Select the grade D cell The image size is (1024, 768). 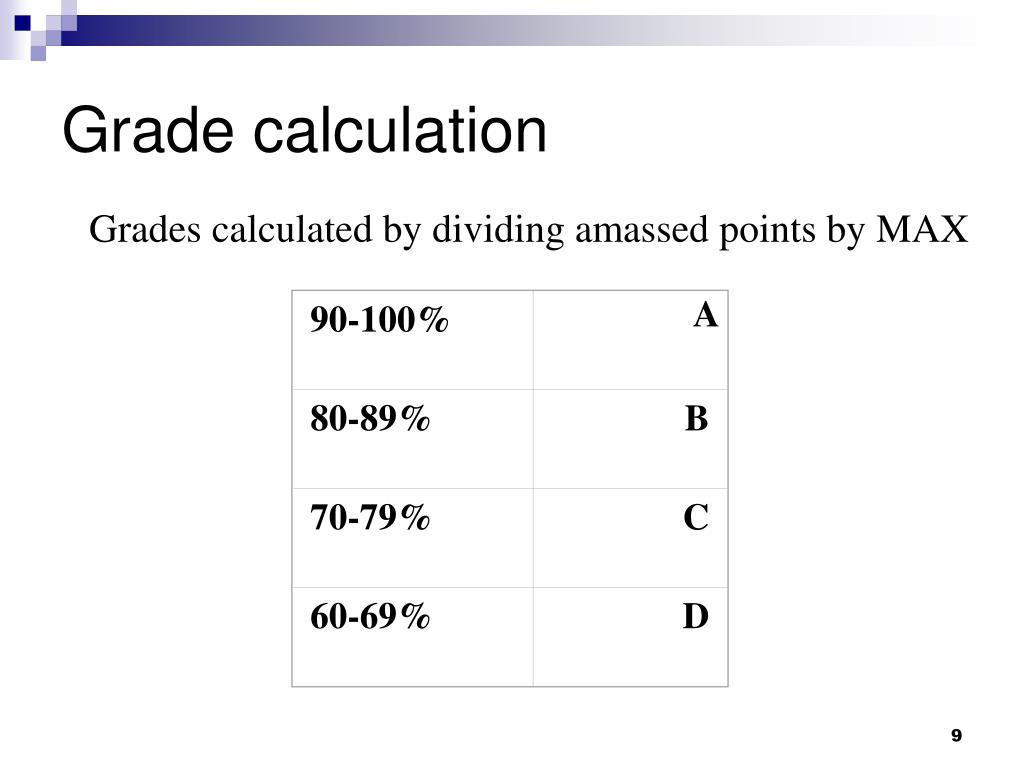630,637
